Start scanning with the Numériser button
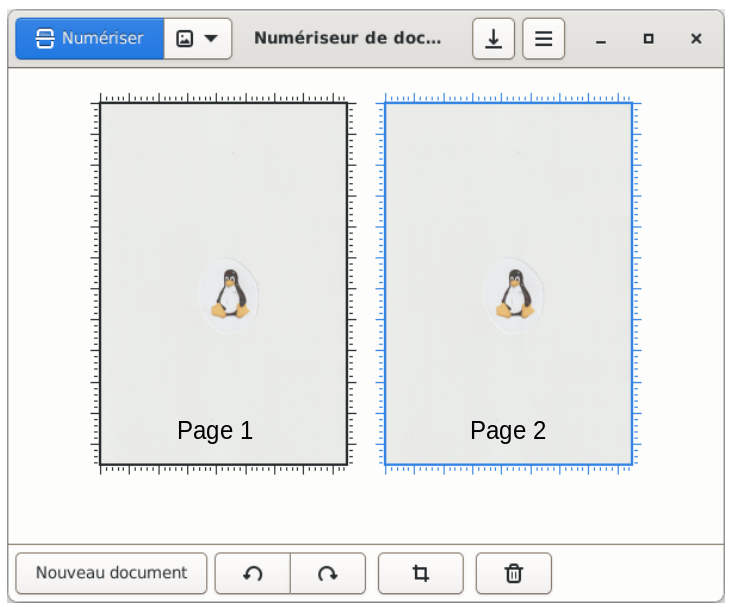 coord(90,39)
